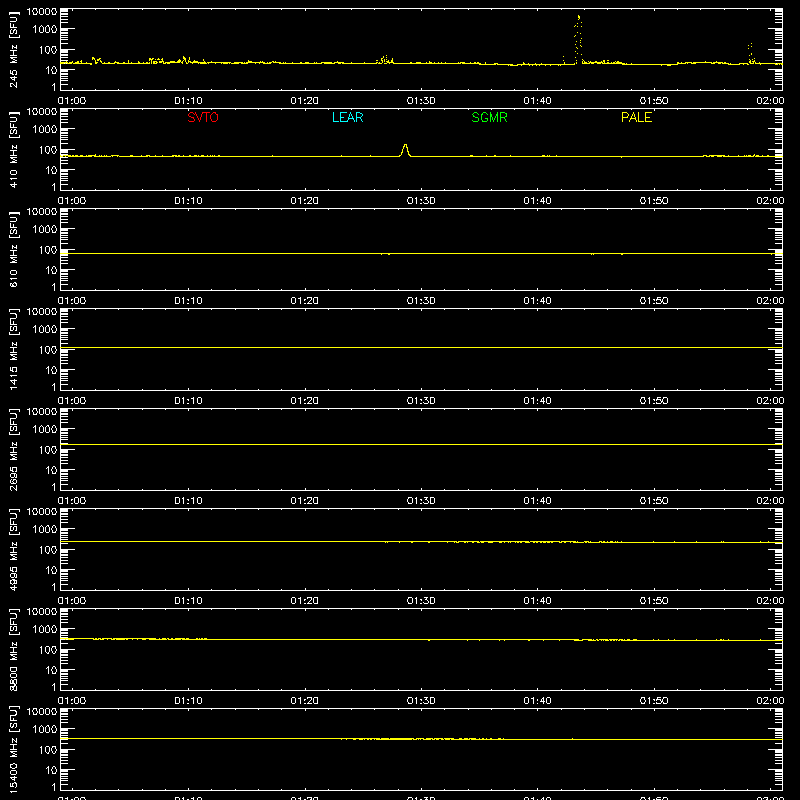Viewport: 800px width, 800px height.
Task: Click the red SVTO station label
Action: [x=203, y=117]
